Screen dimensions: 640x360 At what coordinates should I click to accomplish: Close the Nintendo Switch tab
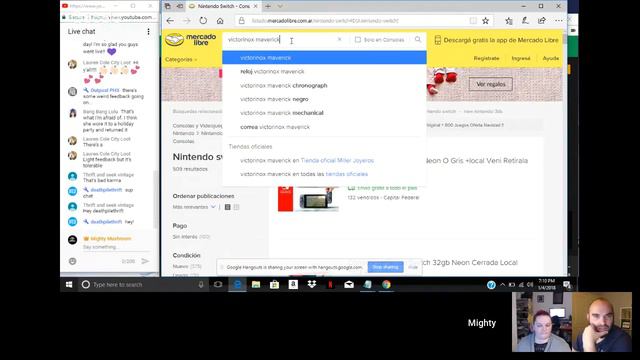[256, 6]
